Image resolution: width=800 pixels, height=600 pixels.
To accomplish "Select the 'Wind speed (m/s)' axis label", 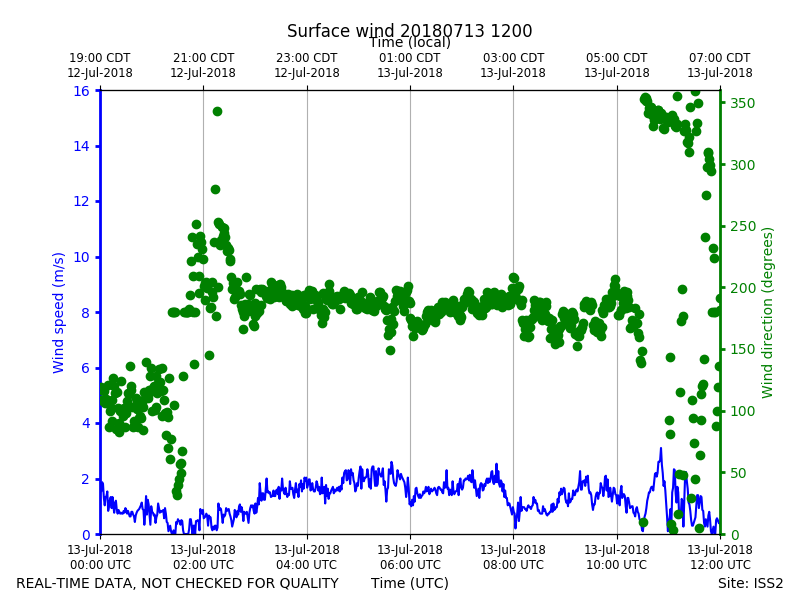I will tap(59, 313).
